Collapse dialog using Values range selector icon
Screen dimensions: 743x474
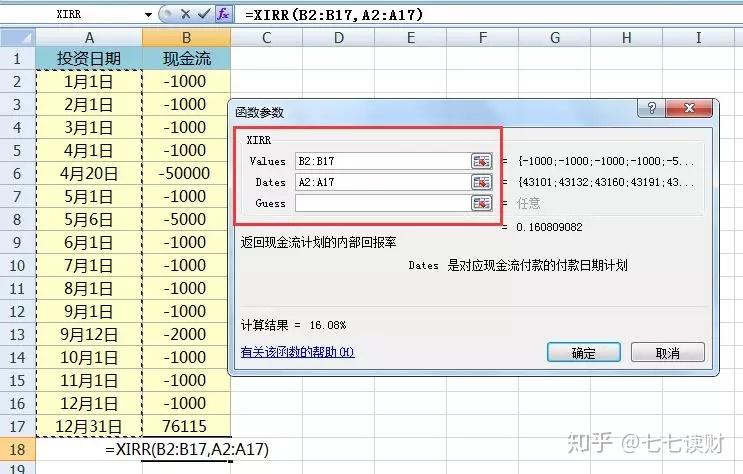[481, 161]
